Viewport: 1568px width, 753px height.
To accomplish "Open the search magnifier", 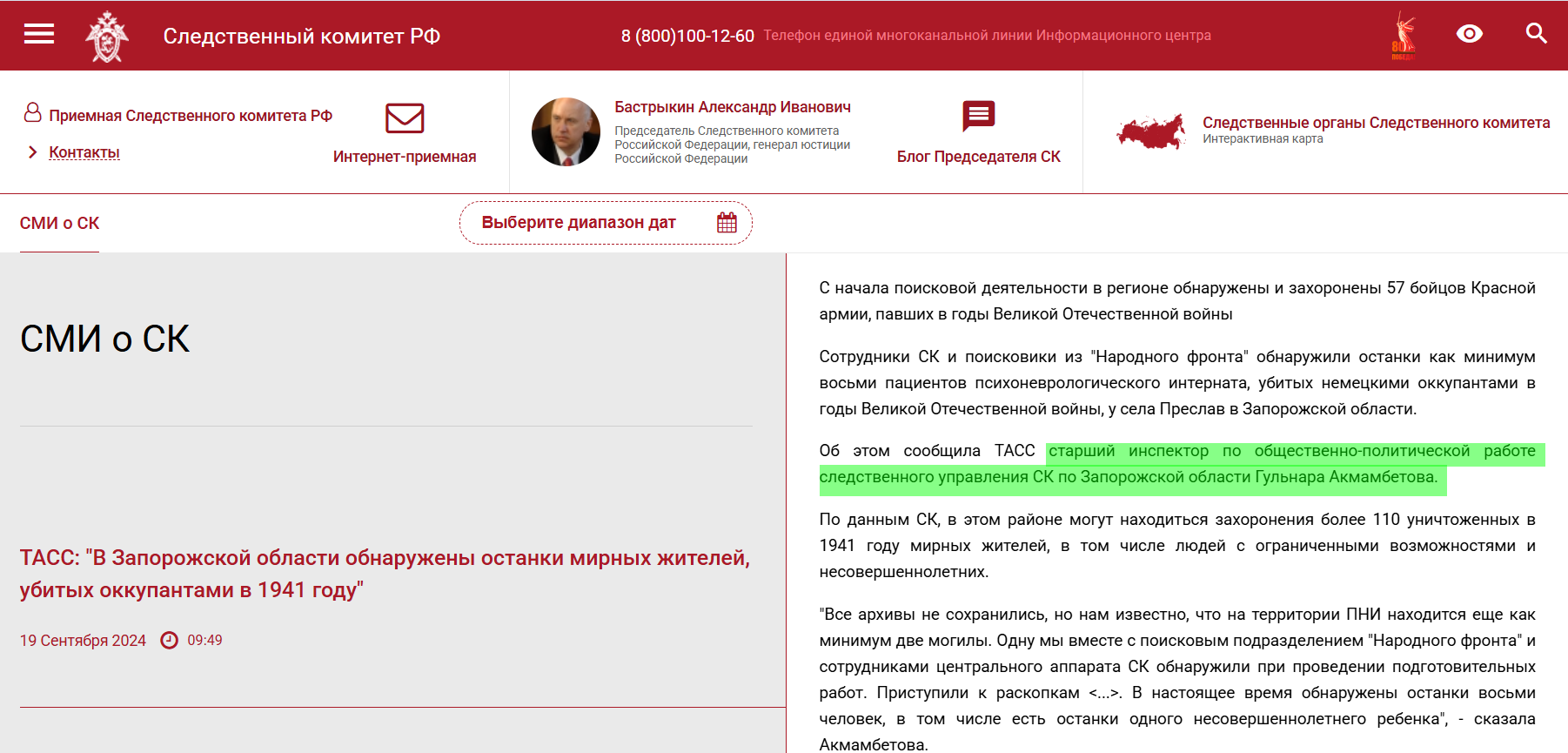I will coord(1536,34).
